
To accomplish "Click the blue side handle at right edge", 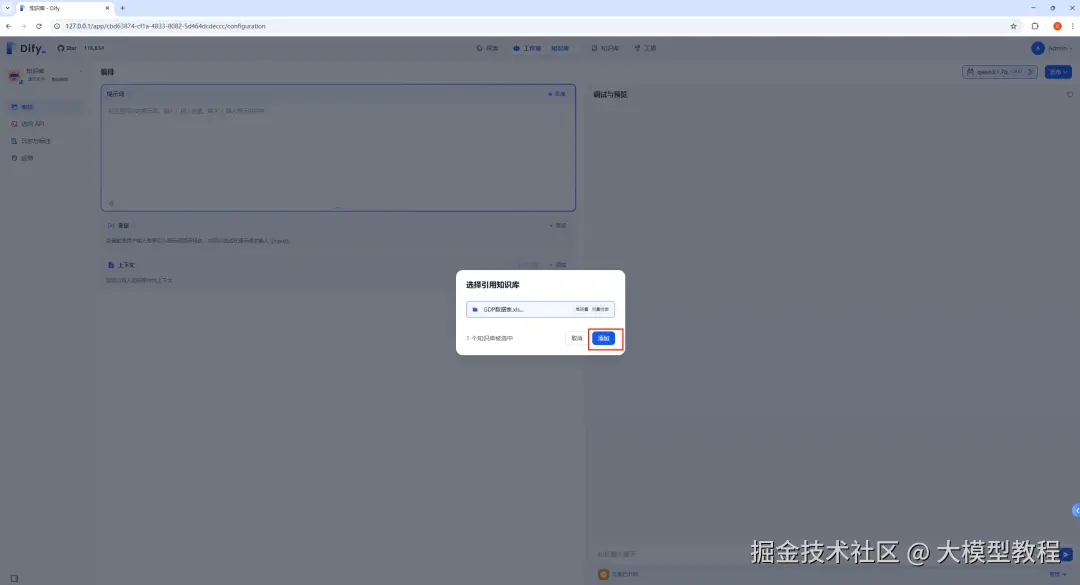I will coord(1076,510).
